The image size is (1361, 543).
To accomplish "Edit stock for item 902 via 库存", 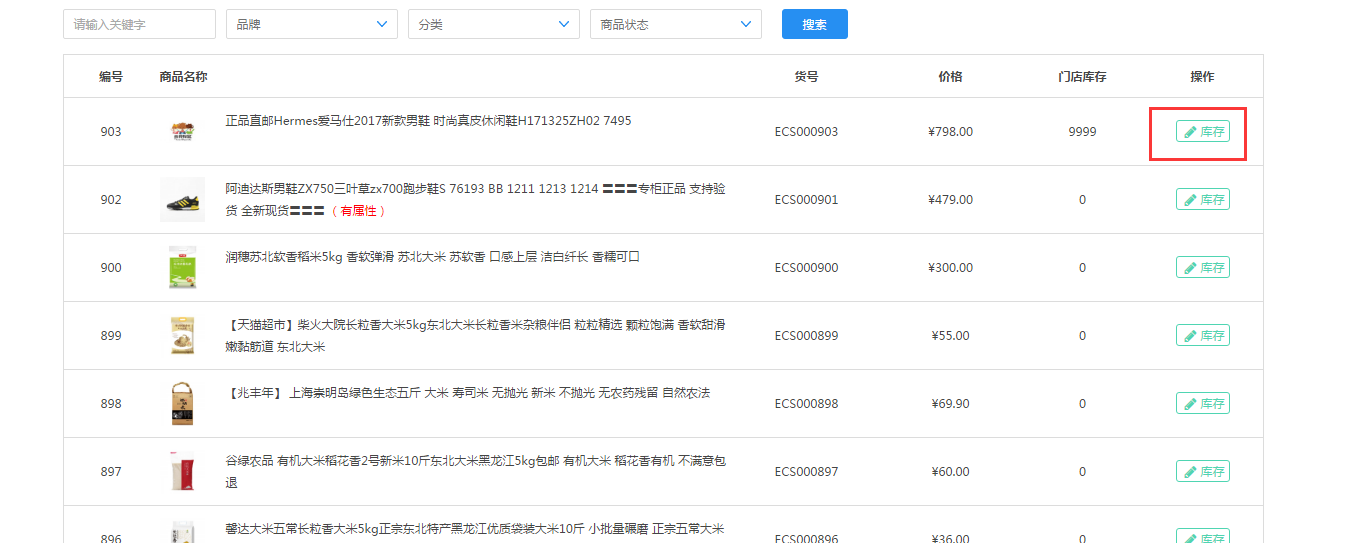I will (1203, 200).
